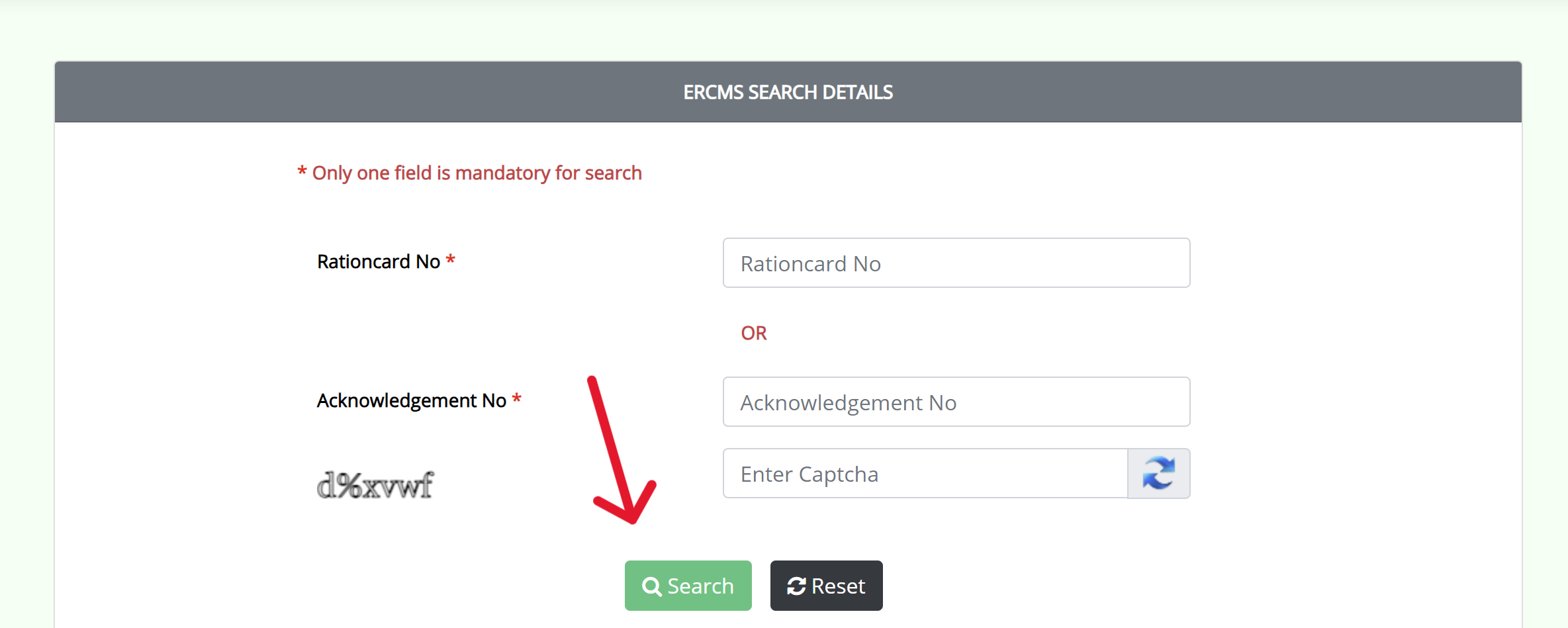Click the magnifying glass icon on Search button
1568x628 pixels.
[x=651, y=586]
